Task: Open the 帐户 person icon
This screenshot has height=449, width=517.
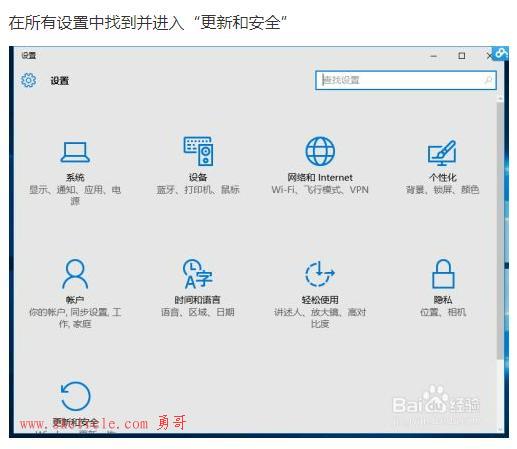Action: tap(75, 274)
